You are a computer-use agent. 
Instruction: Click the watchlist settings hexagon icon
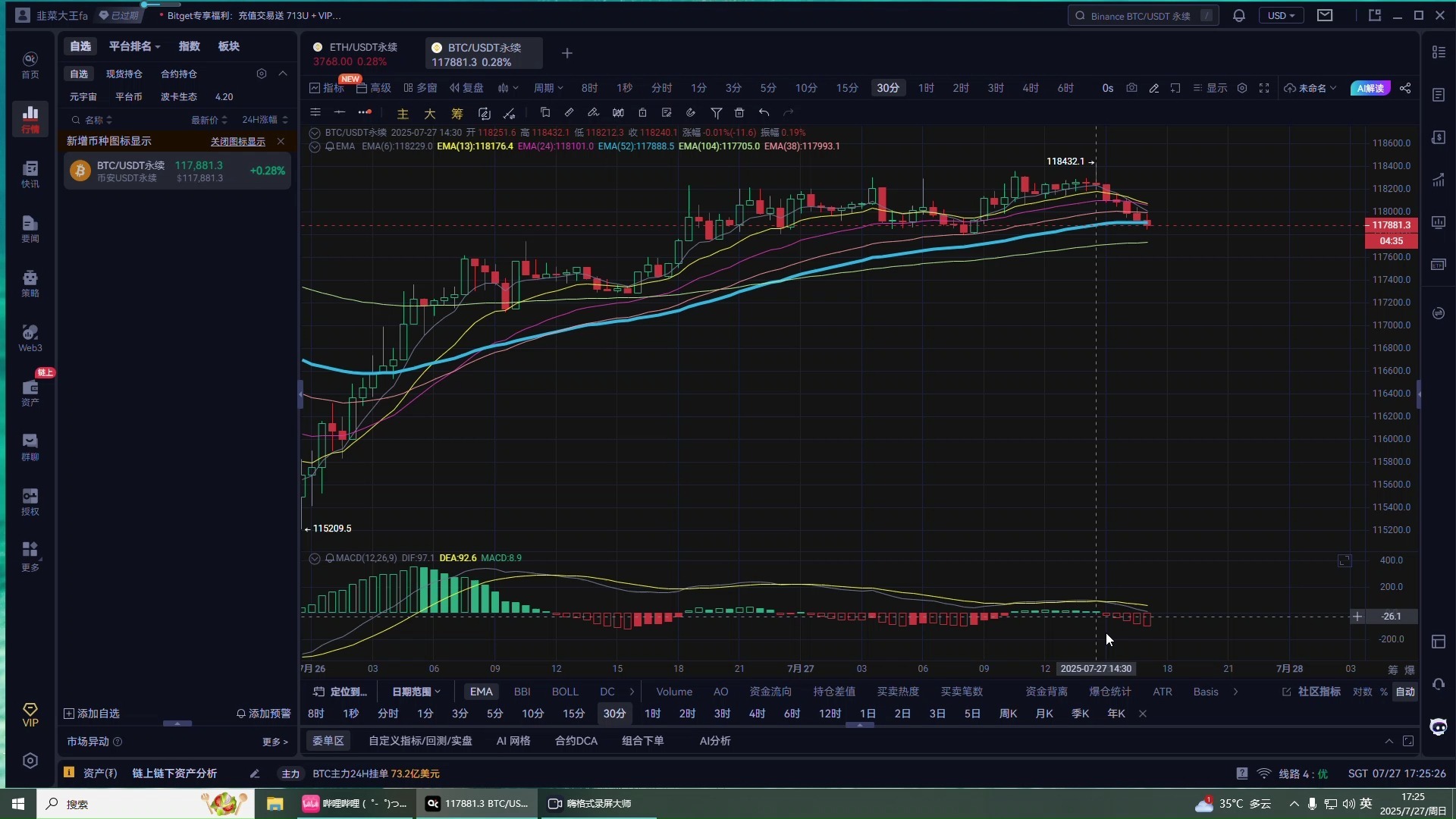(262, 74)
